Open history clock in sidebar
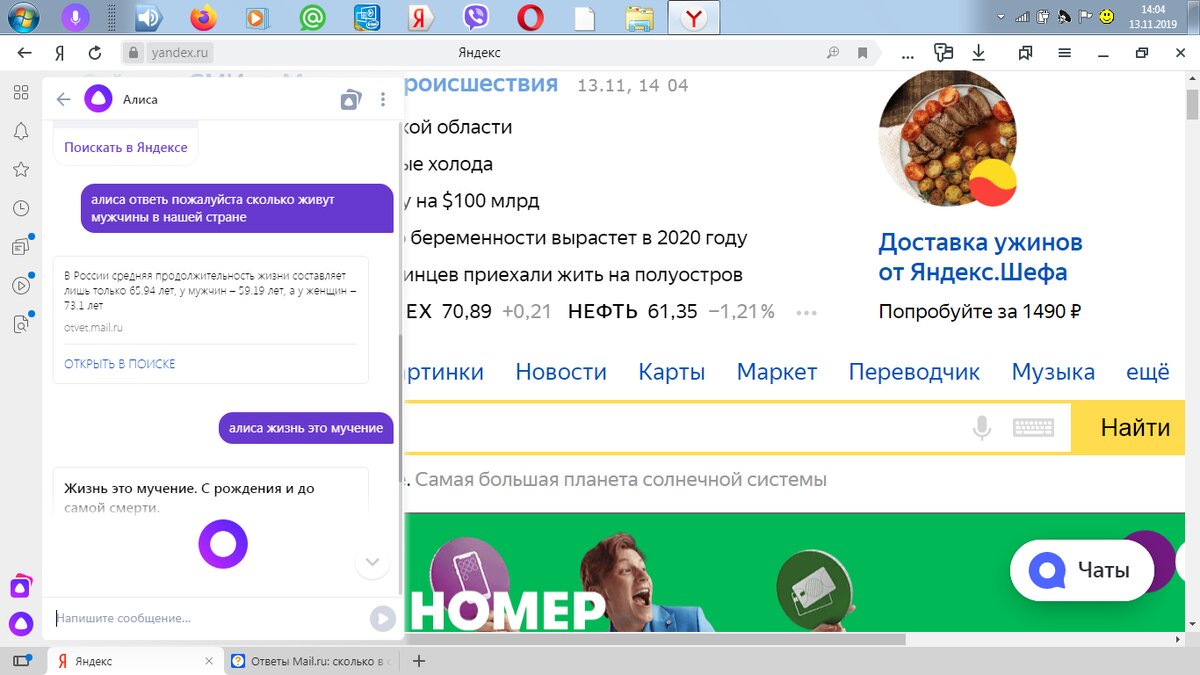Image resolution: width=1200 pixels, height=675 pixels. [x=20, y=208]
